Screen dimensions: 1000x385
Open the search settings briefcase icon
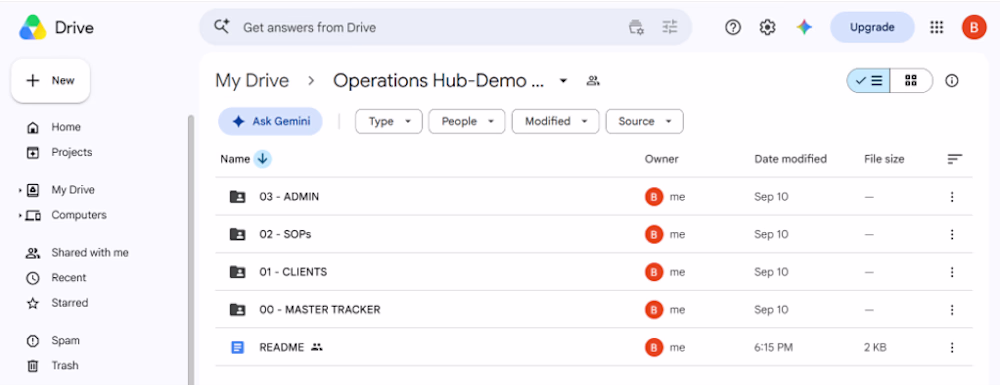click(636, 27)
